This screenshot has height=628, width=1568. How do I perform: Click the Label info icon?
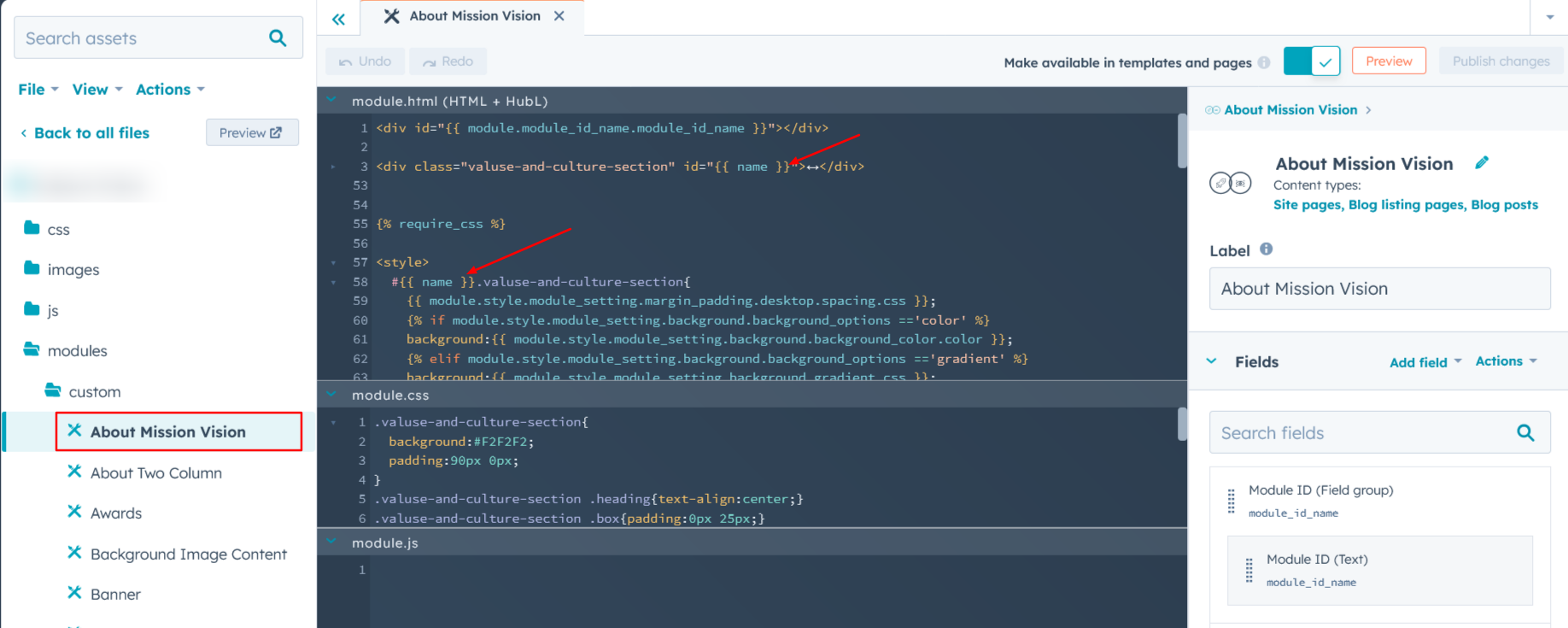click(x=1266, y=249)
